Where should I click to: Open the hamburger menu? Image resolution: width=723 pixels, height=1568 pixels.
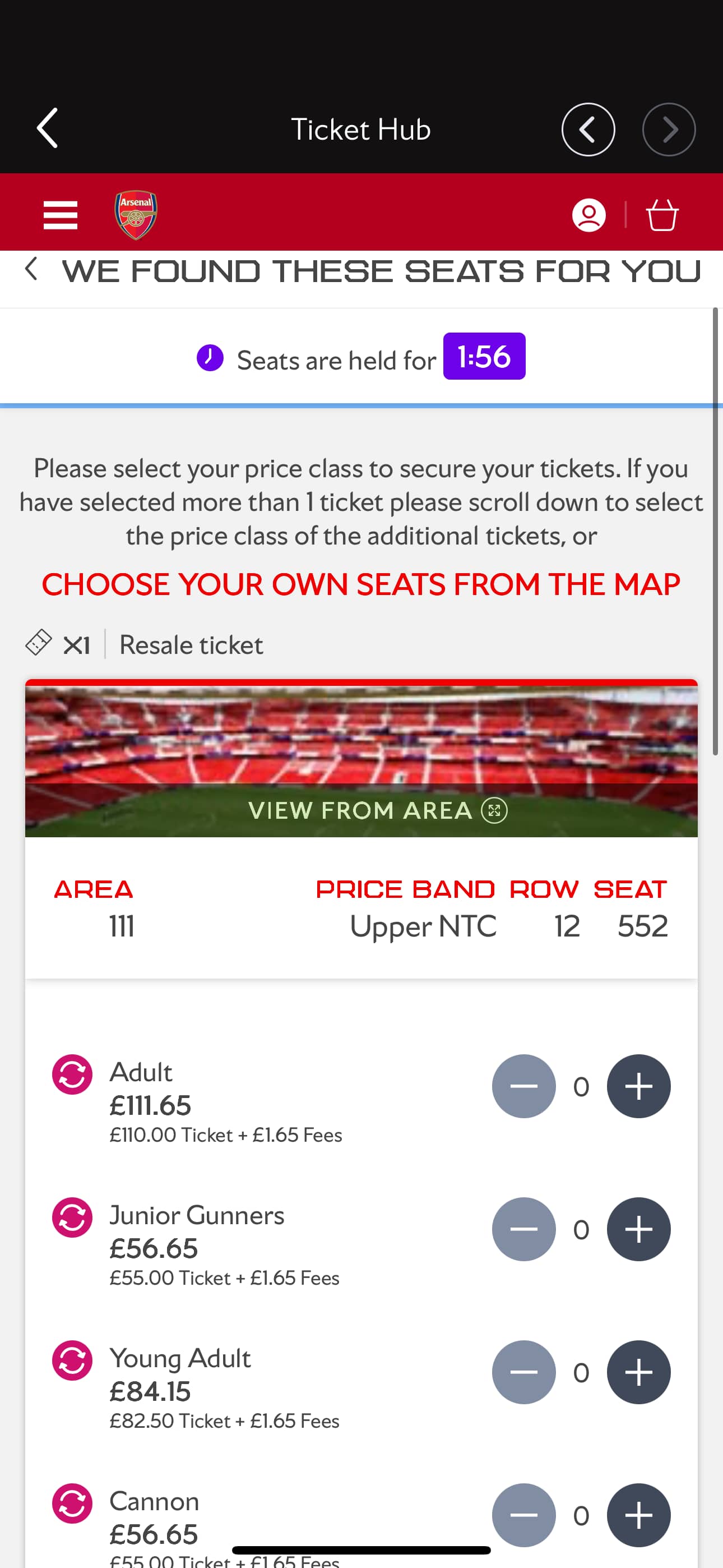point(61,215)
